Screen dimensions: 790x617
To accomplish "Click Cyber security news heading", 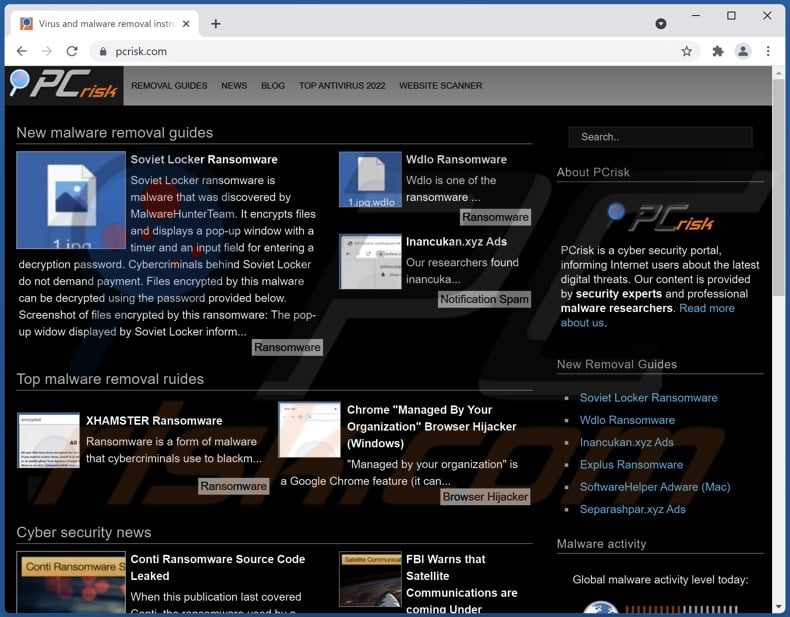I will click(x=84, y=532).
